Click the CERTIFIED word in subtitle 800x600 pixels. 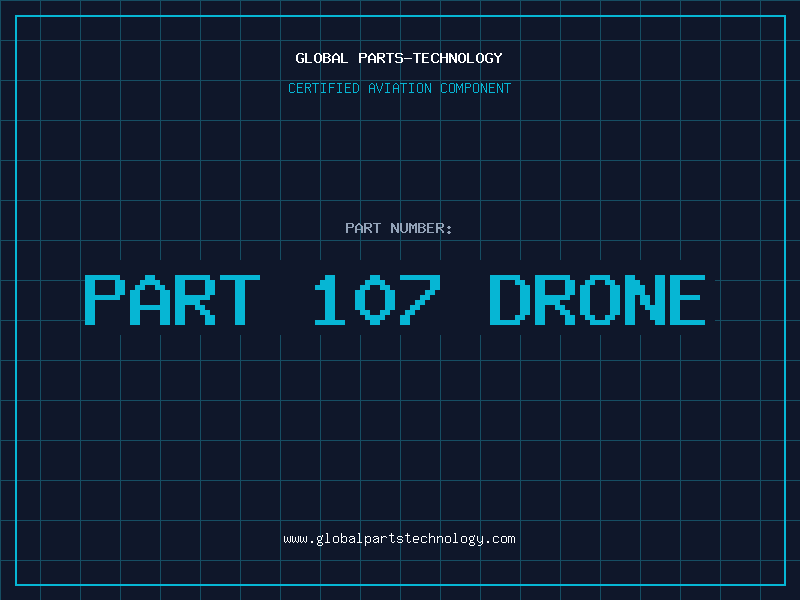pos(323,88)
